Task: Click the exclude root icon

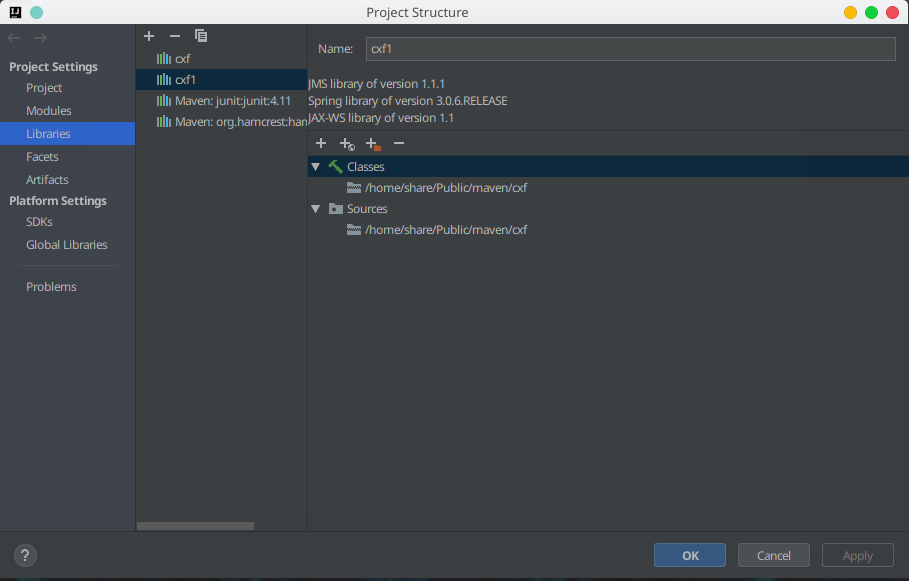Action: 373,144
